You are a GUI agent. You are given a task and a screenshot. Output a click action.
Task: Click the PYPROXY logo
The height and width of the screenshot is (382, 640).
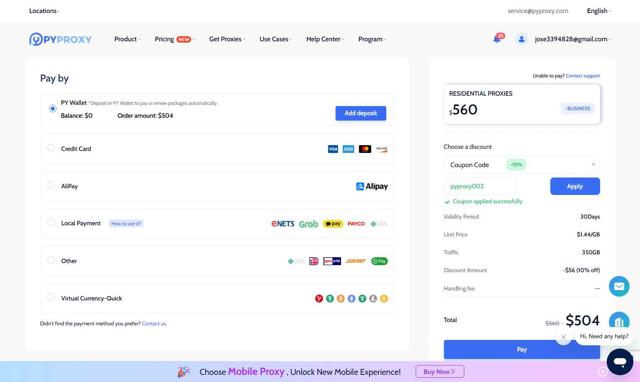(x=60, y=39)
